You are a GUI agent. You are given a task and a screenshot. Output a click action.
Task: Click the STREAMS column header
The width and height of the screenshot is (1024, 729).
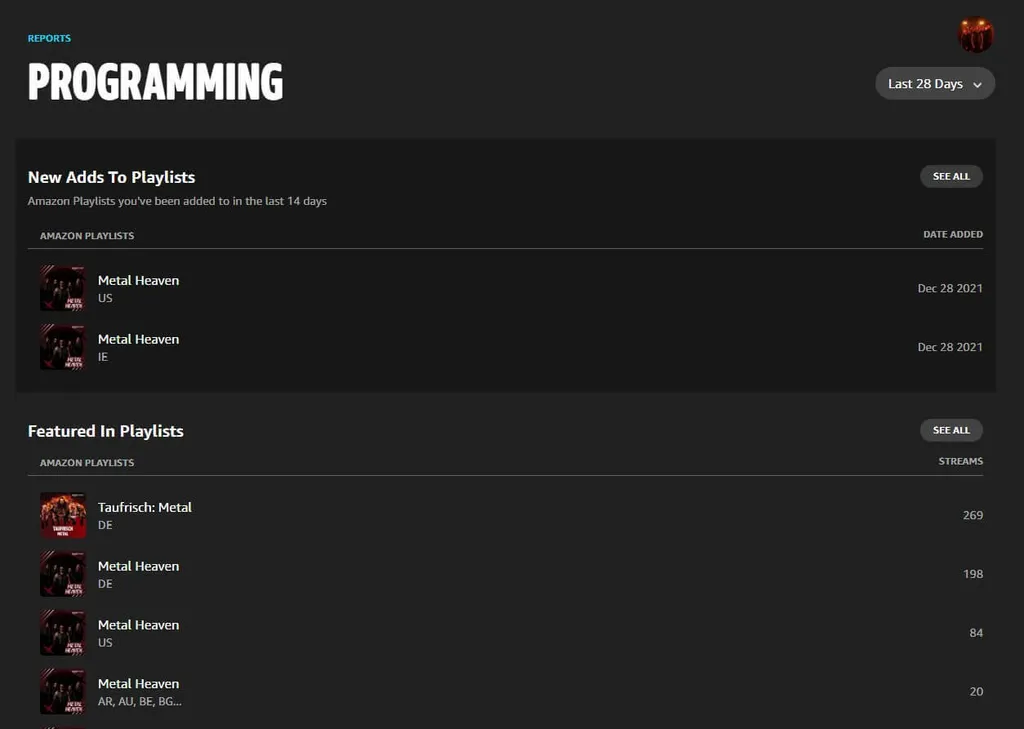(x=959, y=461)
